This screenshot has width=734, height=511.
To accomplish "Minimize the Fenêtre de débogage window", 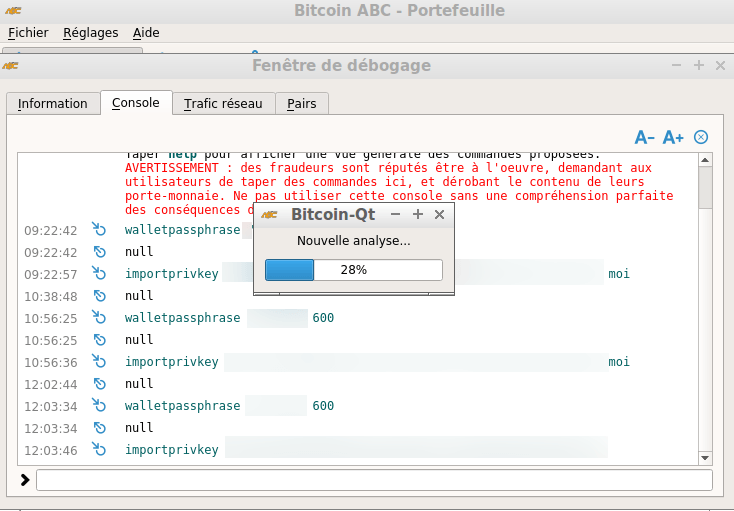I will [676, 66].
